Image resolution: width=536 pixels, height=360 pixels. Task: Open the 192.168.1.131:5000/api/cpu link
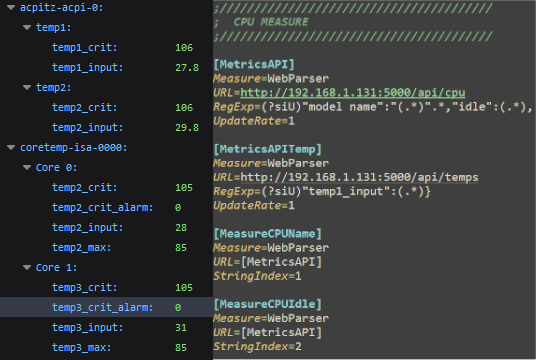[353, 93]
